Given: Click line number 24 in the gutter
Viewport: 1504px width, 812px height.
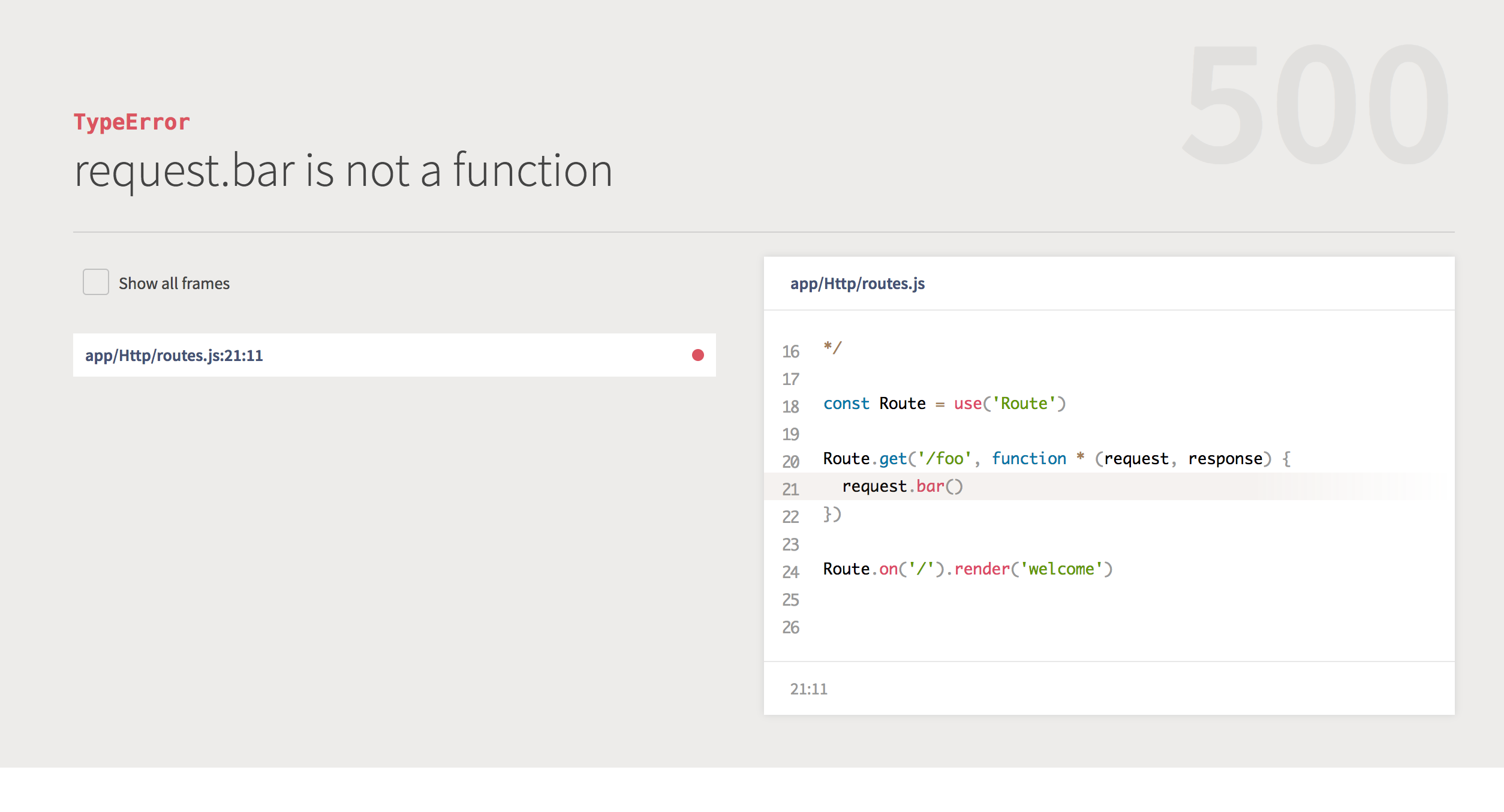Looking at the screenshot, I should [790, 572].
